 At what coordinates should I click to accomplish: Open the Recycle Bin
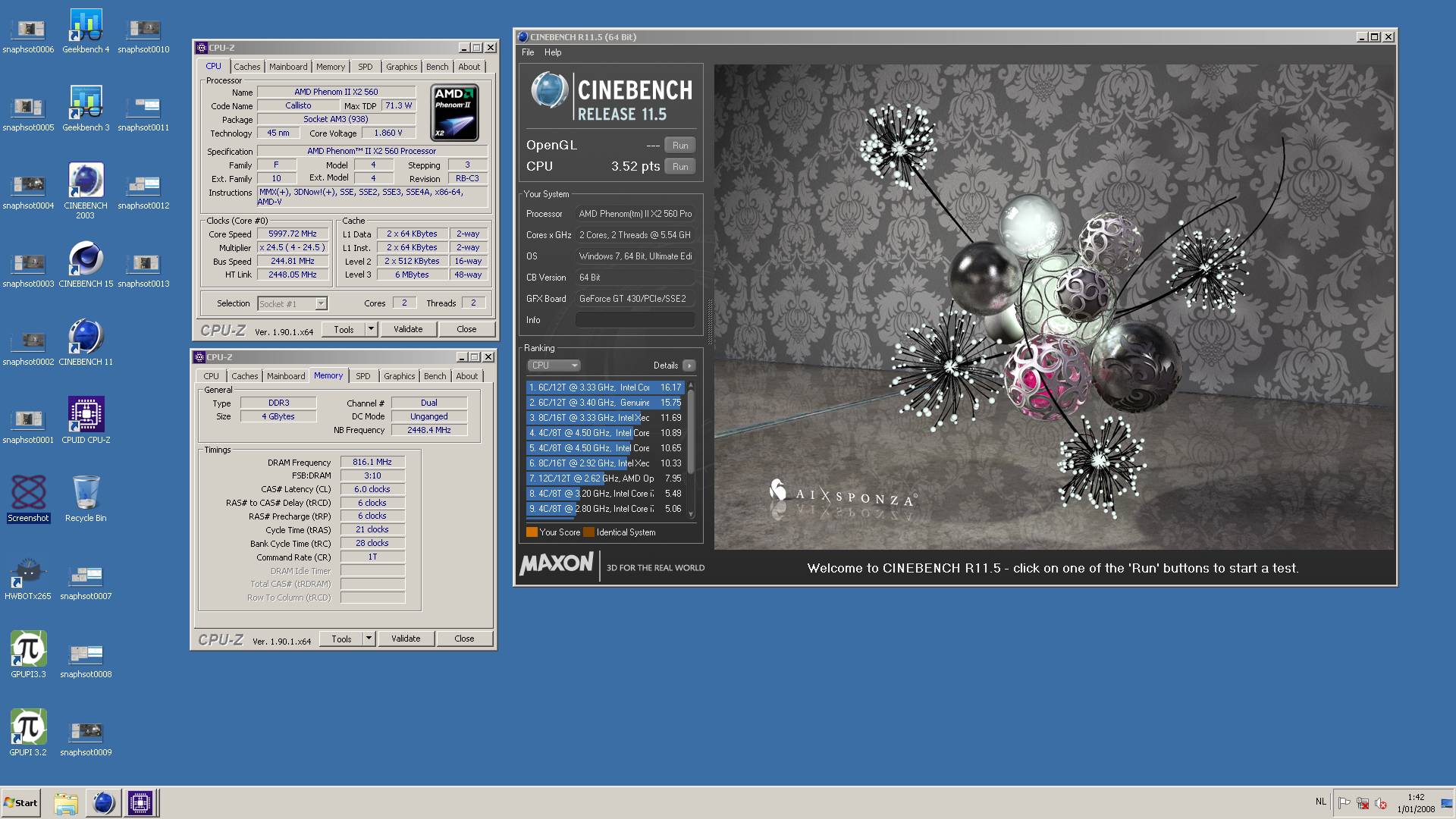click(86, 499)
